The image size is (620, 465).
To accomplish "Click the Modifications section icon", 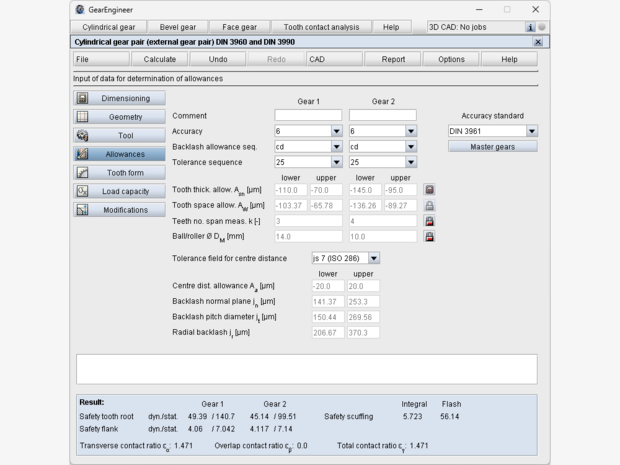I will coord(83,210).
